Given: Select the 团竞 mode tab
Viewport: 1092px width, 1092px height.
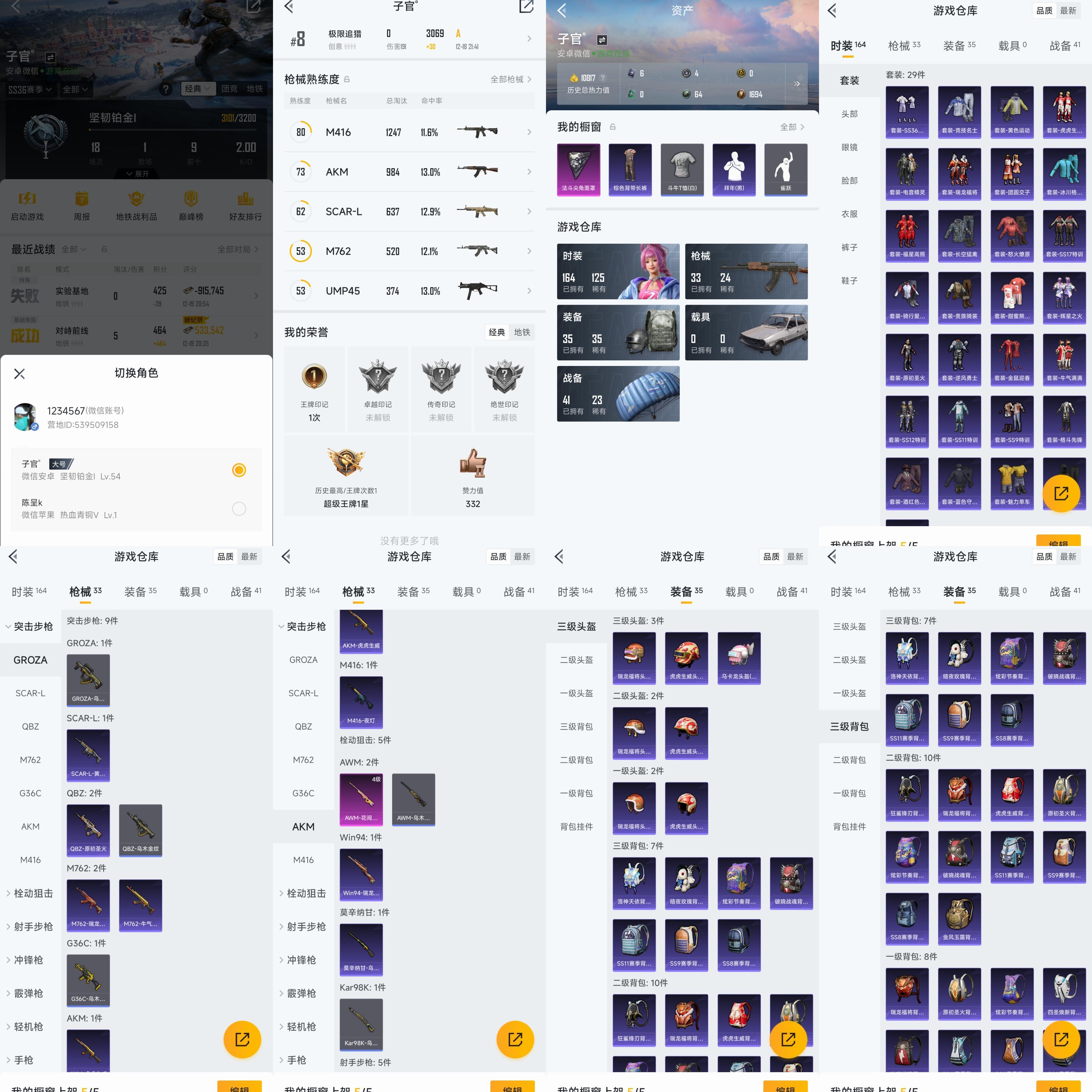Looking at the screenshot, I should [x=229, y=89].
